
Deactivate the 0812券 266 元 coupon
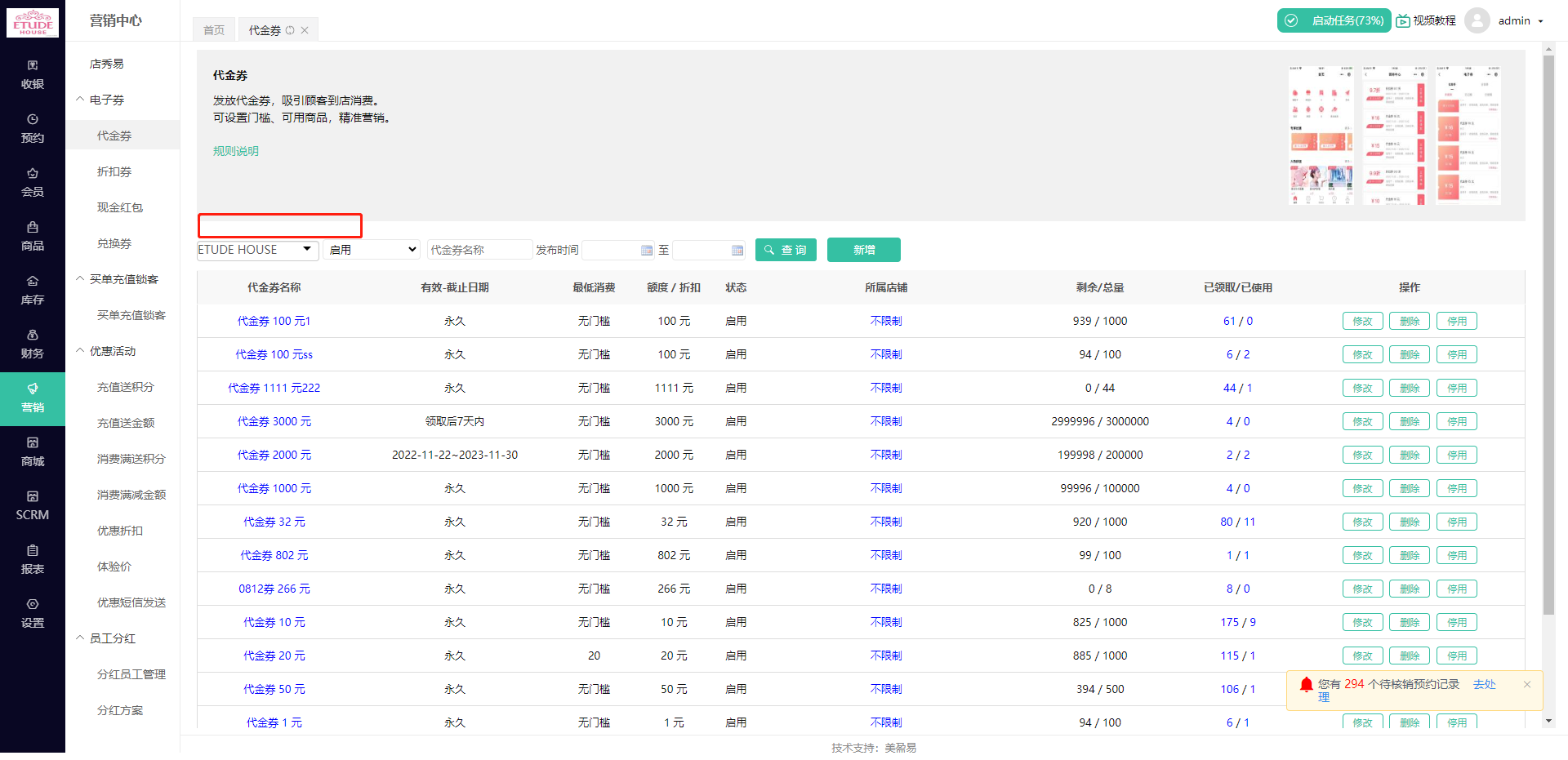pos(1456,588)
